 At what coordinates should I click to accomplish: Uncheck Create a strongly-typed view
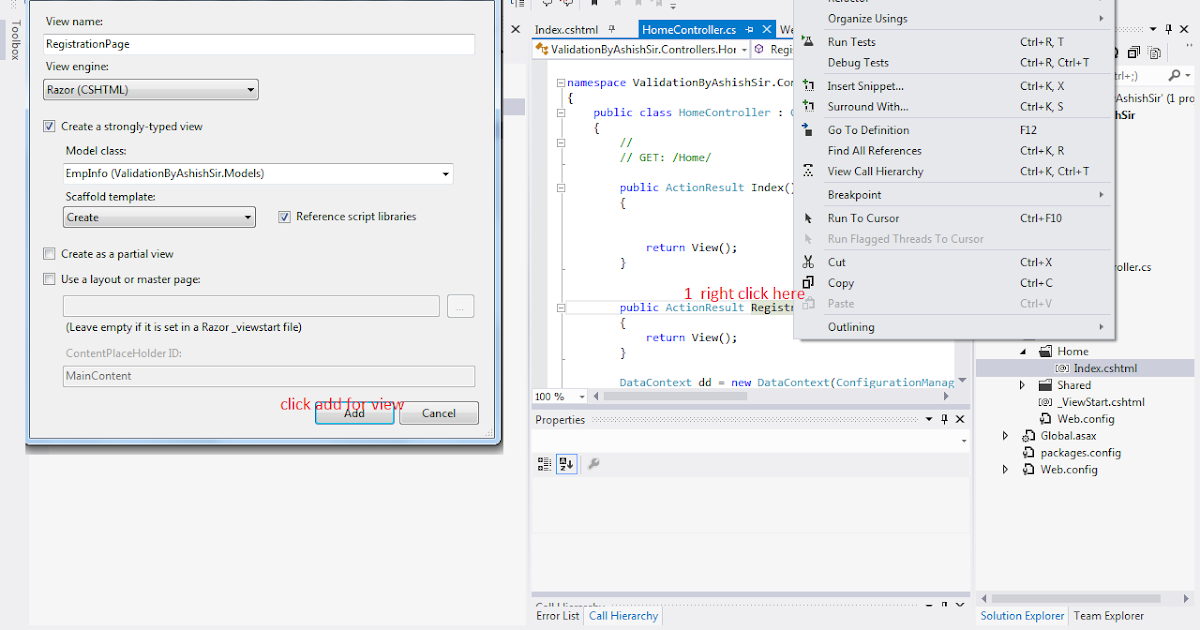(50, 127)
